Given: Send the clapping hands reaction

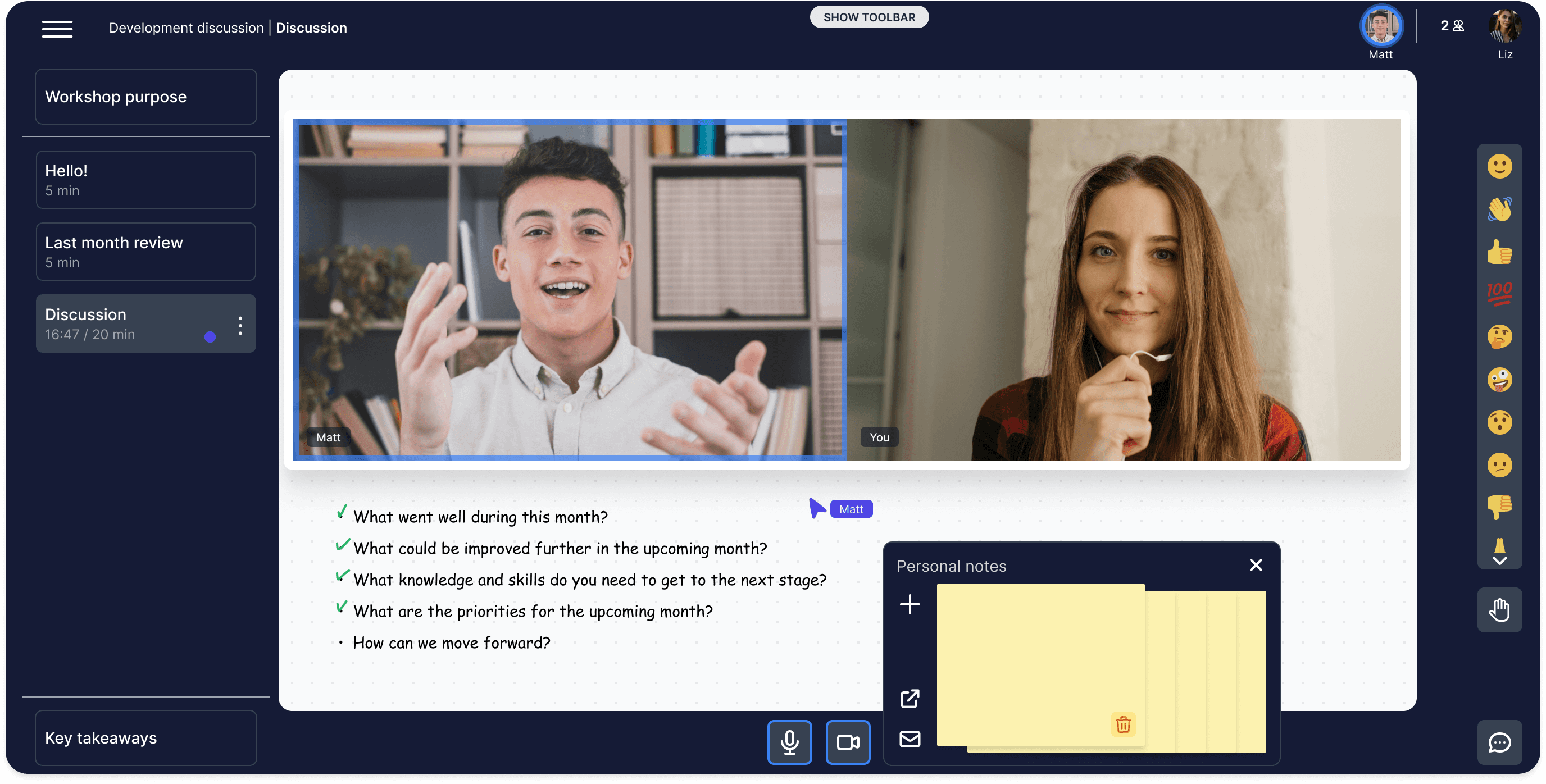Looking at the screenshot, I should [1499, 209].
